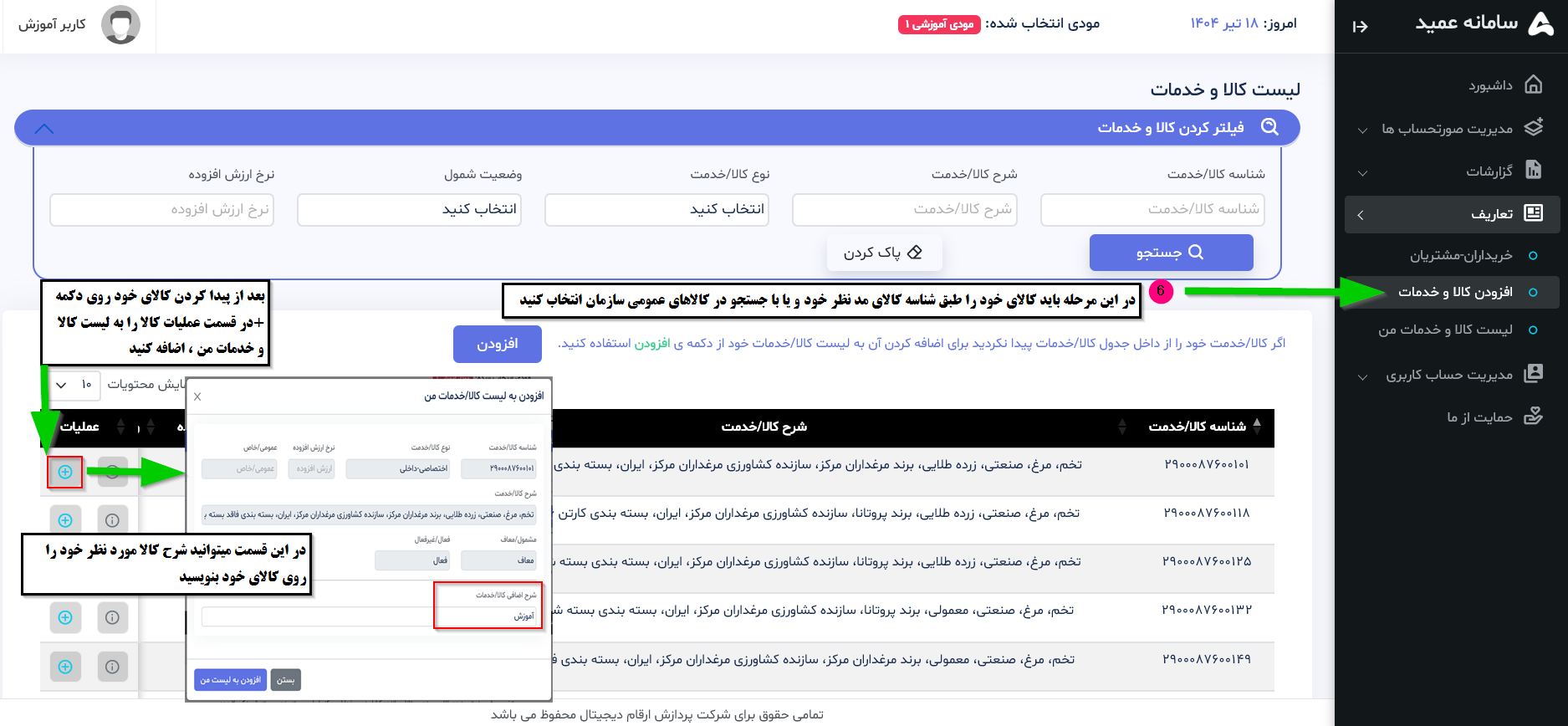Click the جستجو search button
This screenshot has height=726, width=1568.
[1171, 253]
